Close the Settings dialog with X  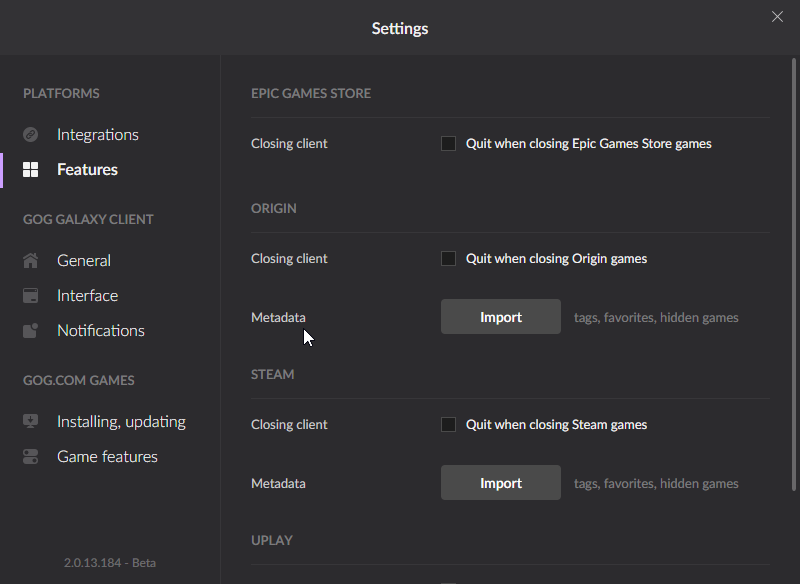click(x=777, y=17)
